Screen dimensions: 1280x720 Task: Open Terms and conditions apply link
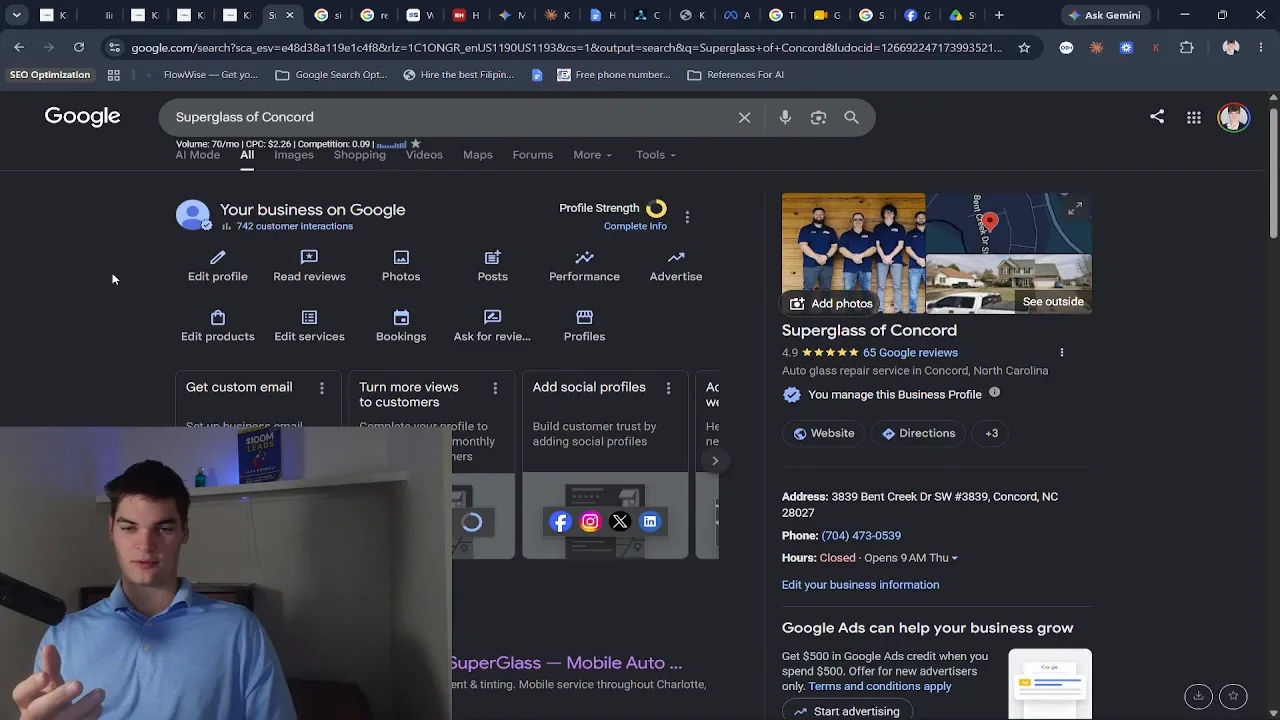(880, 687)
